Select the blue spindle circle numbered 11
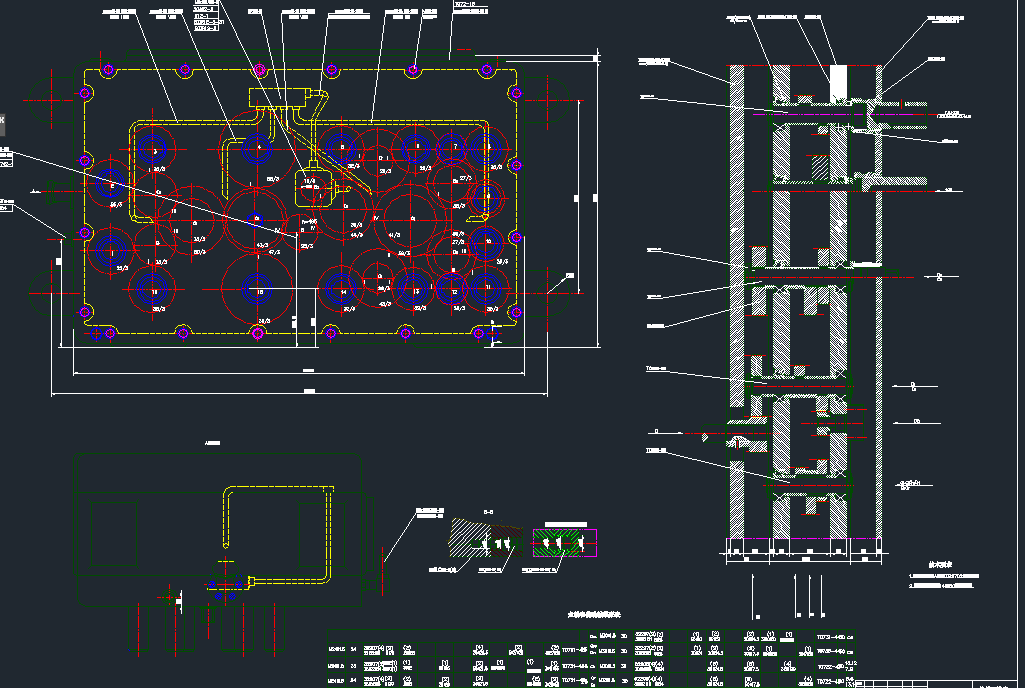 click(486, 288)
